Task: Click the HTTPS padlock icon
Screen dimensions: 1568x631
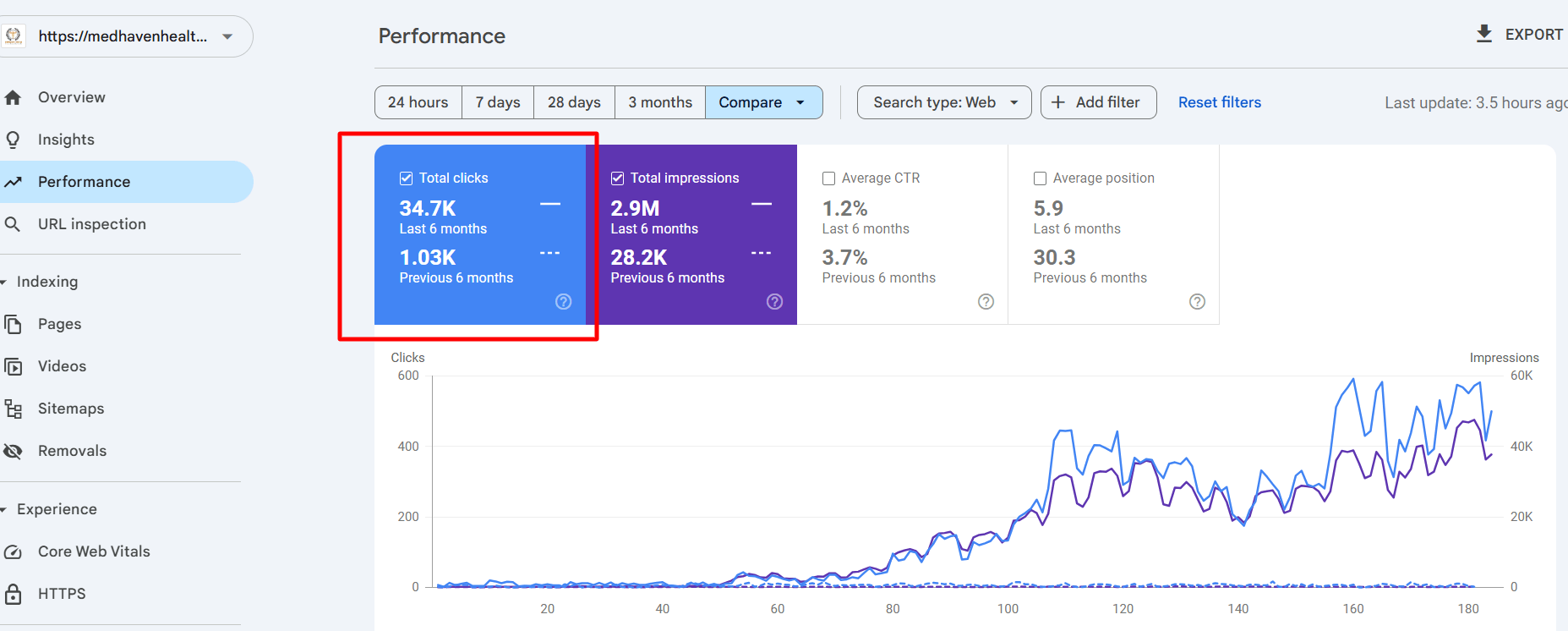Action: coord(13,594)
